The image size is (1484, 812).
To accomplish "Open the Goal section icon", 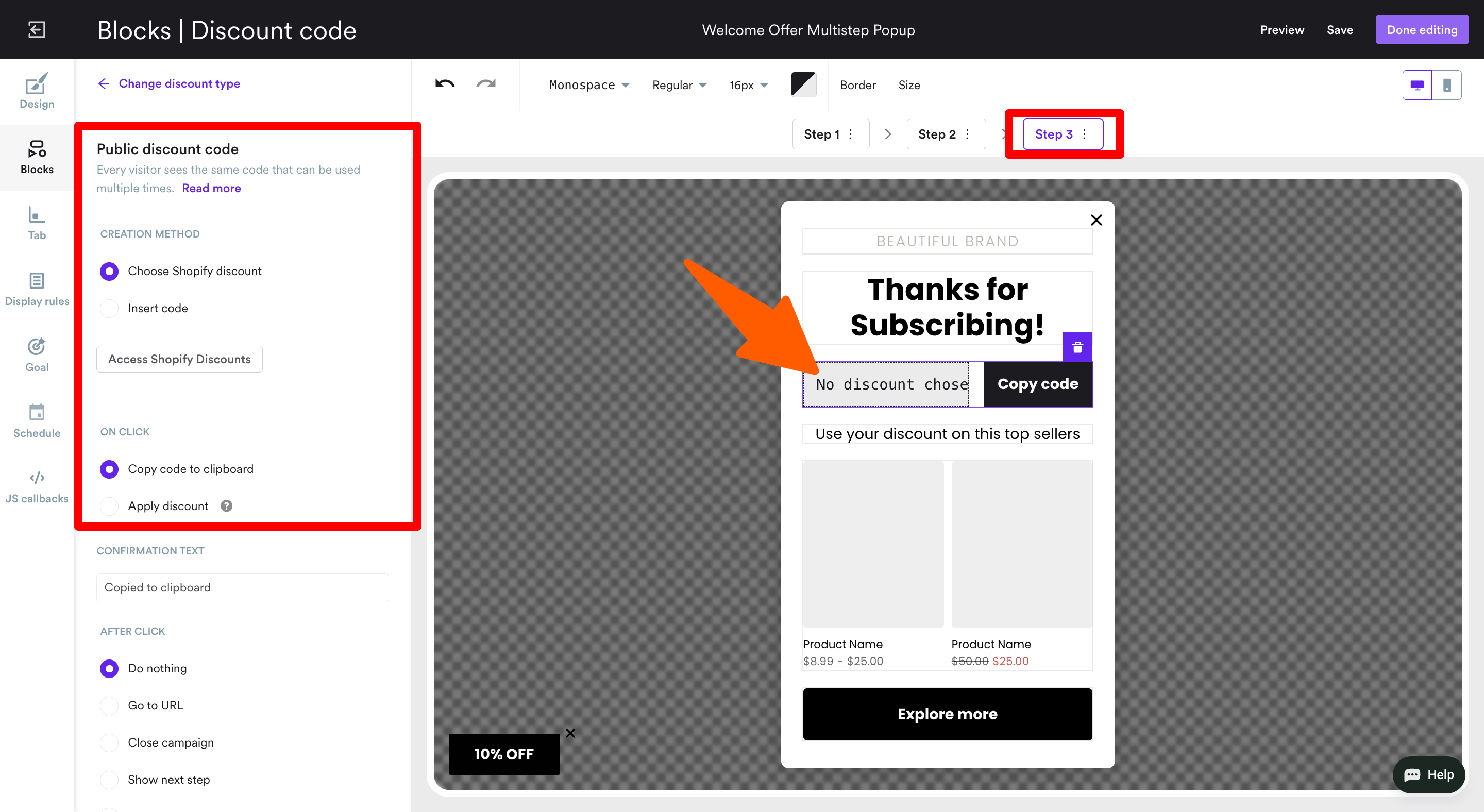I will click(37, 354).
